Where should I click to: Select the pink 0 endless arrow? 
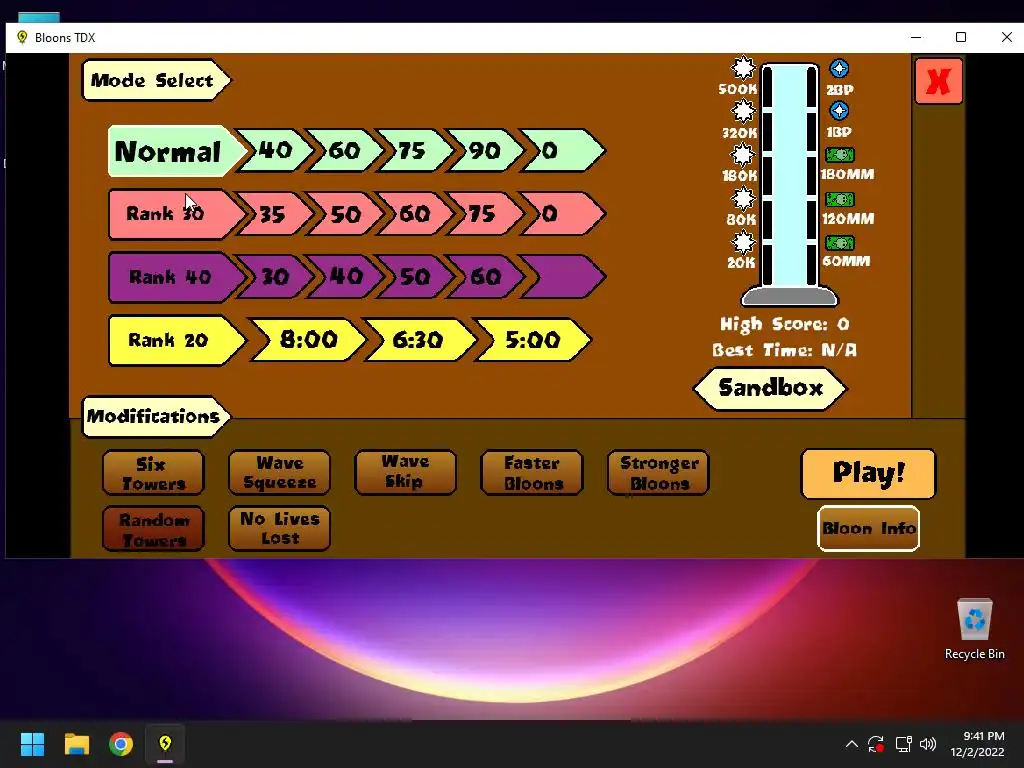click(562, 214)
